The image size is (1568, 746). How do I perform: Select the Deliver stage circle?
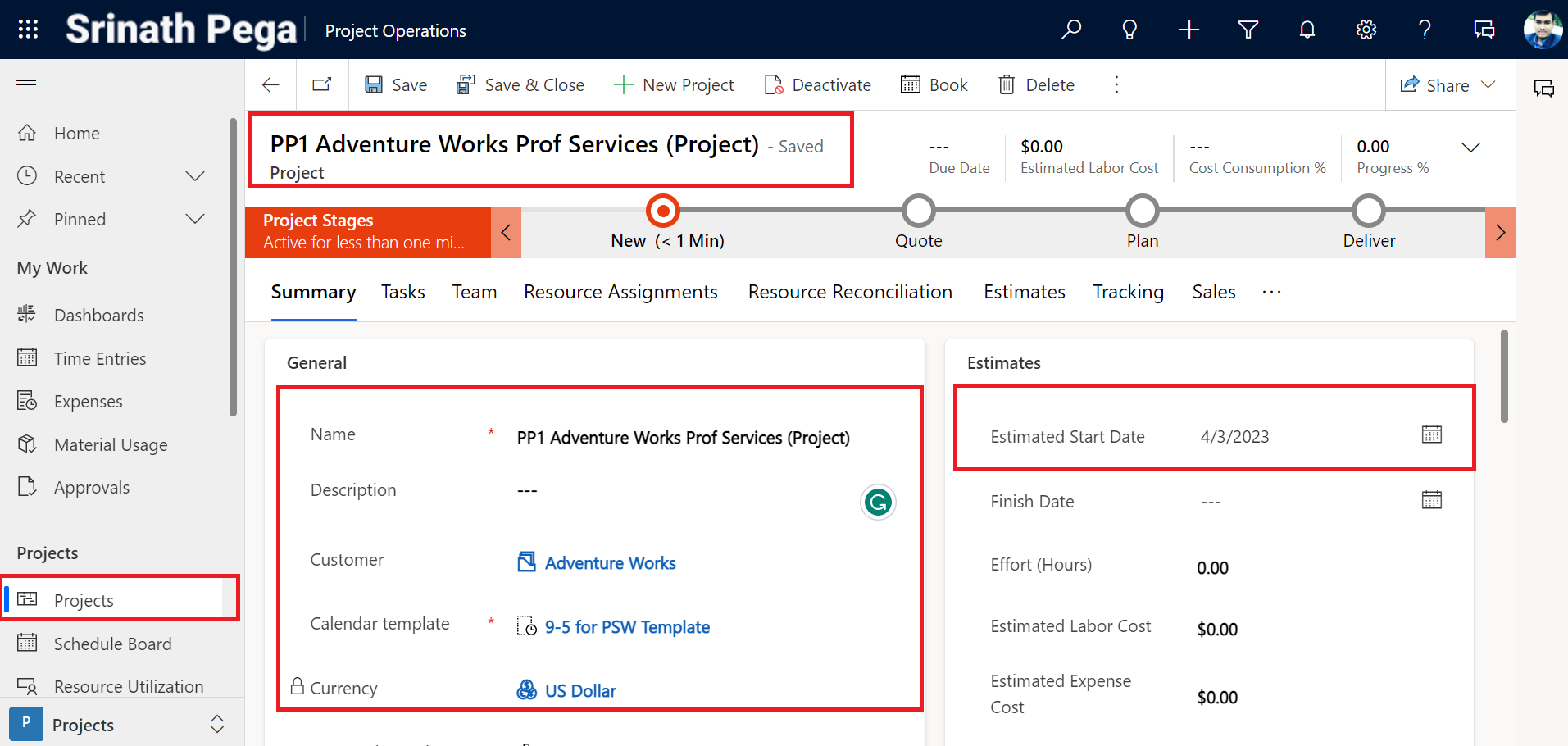point(1368,212)
